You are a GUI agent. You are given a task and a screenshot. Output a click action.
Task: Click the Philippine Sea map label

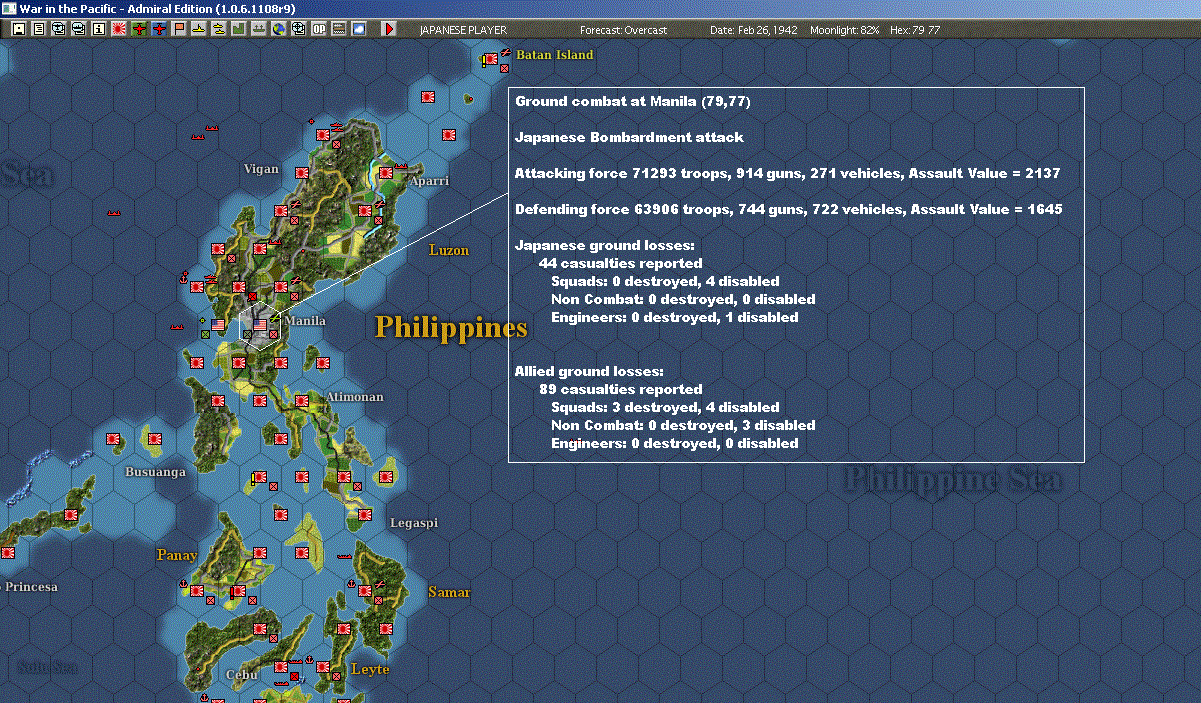coord(954,480)
